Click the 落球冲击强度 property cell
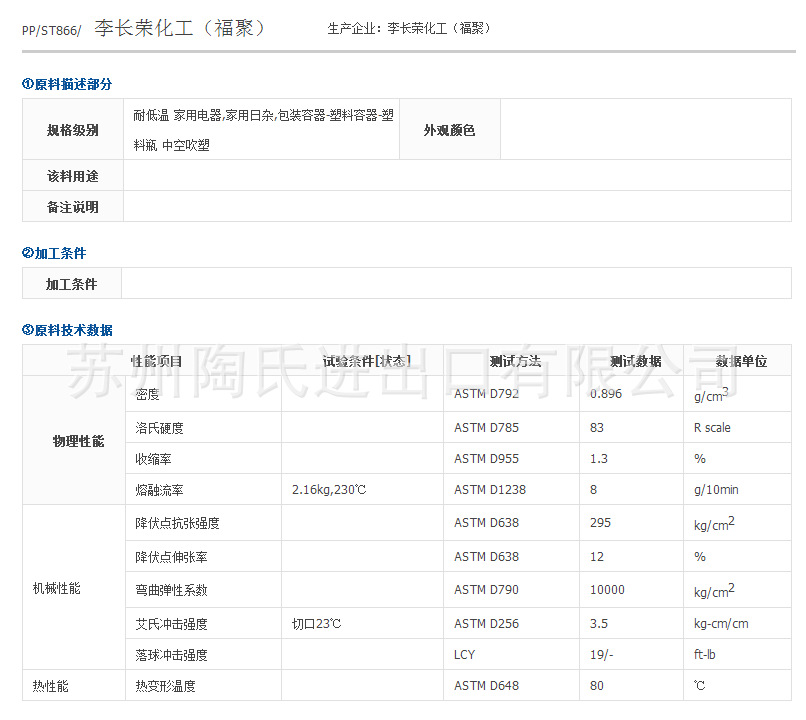The width and height of the screenshot is (806, 720). (204, 654)
